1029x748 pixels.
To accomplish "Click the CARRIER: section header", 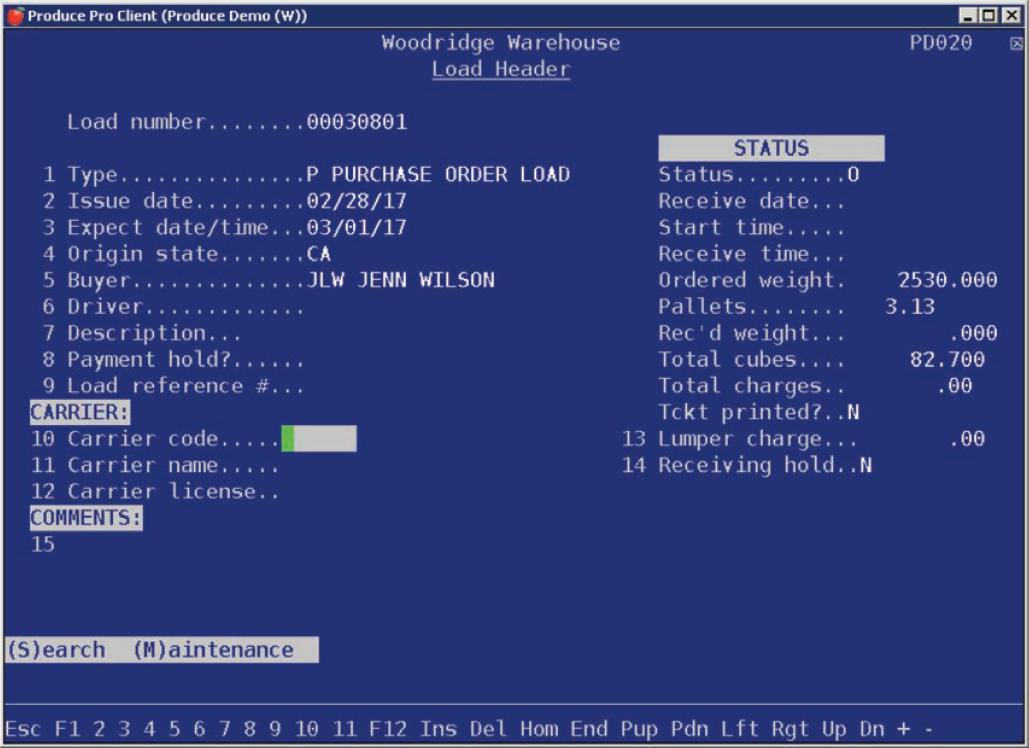I will coord(80,412).
